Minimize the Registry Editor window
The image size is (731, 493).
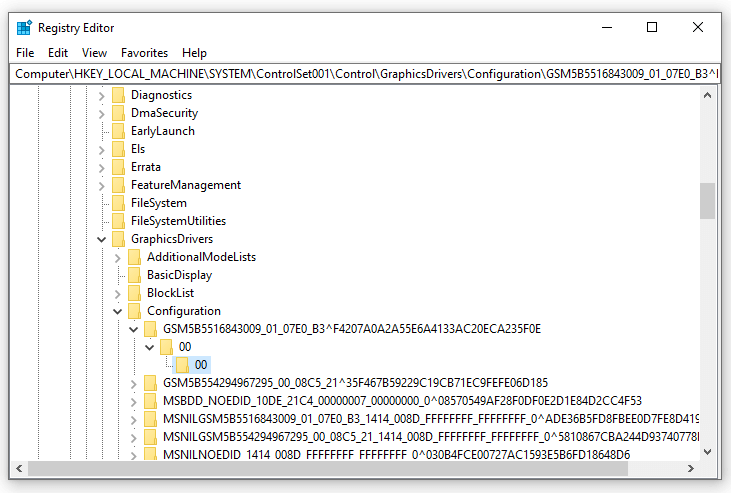pos(607,28)
